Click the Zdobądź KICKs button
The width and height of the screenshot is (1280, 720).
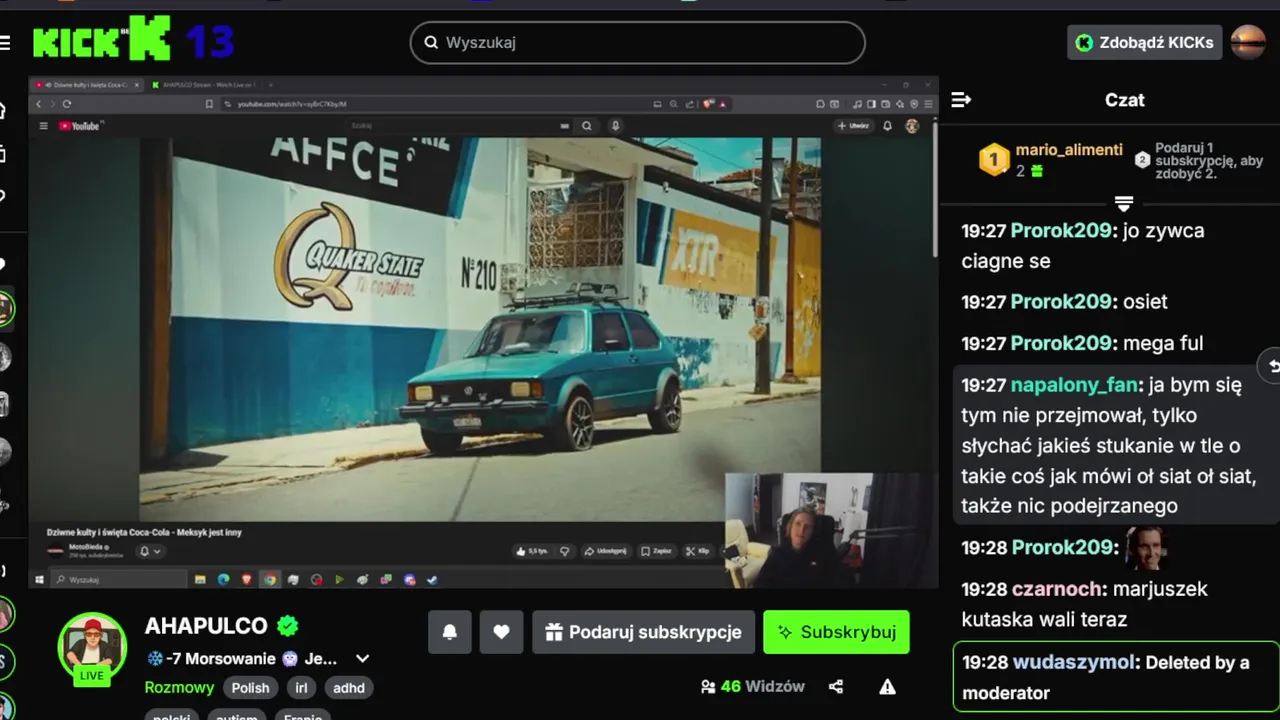click(1144, 43)
